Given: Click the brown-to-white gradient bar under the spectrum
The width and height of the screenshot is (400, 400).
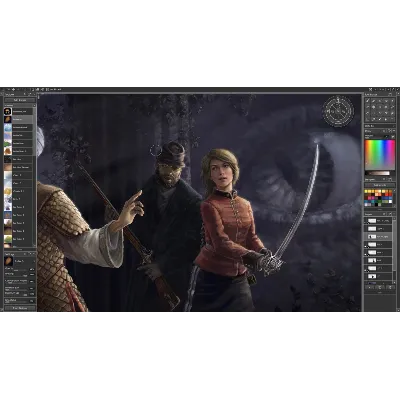Looking at the screenshot, I should (x=378, y=173).
